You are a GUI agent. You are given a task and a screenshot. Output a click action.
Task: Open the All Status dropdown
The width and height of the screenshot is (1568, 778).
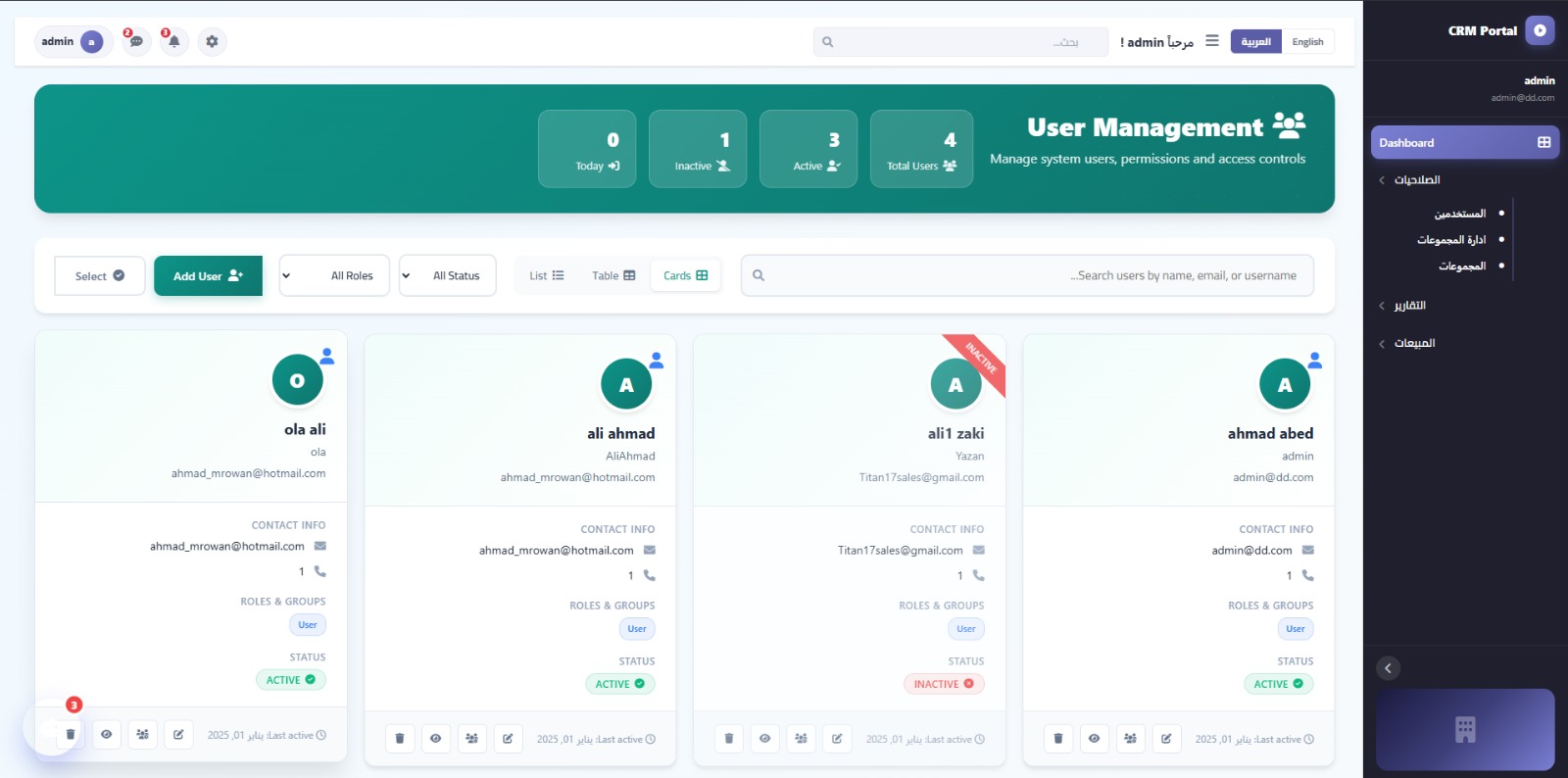pos(448,276)
